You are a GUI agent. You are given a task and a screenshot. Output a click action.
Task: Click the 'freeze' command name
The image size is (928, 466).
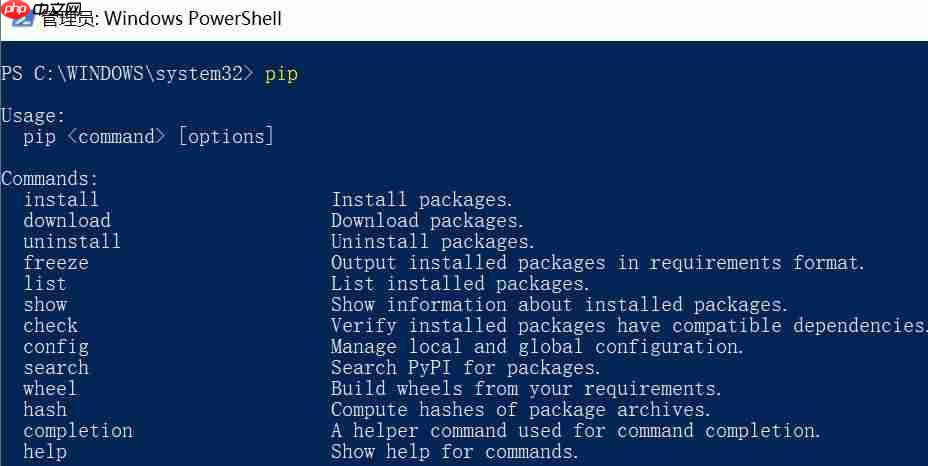pyautogui.click(x=56, y=263)
